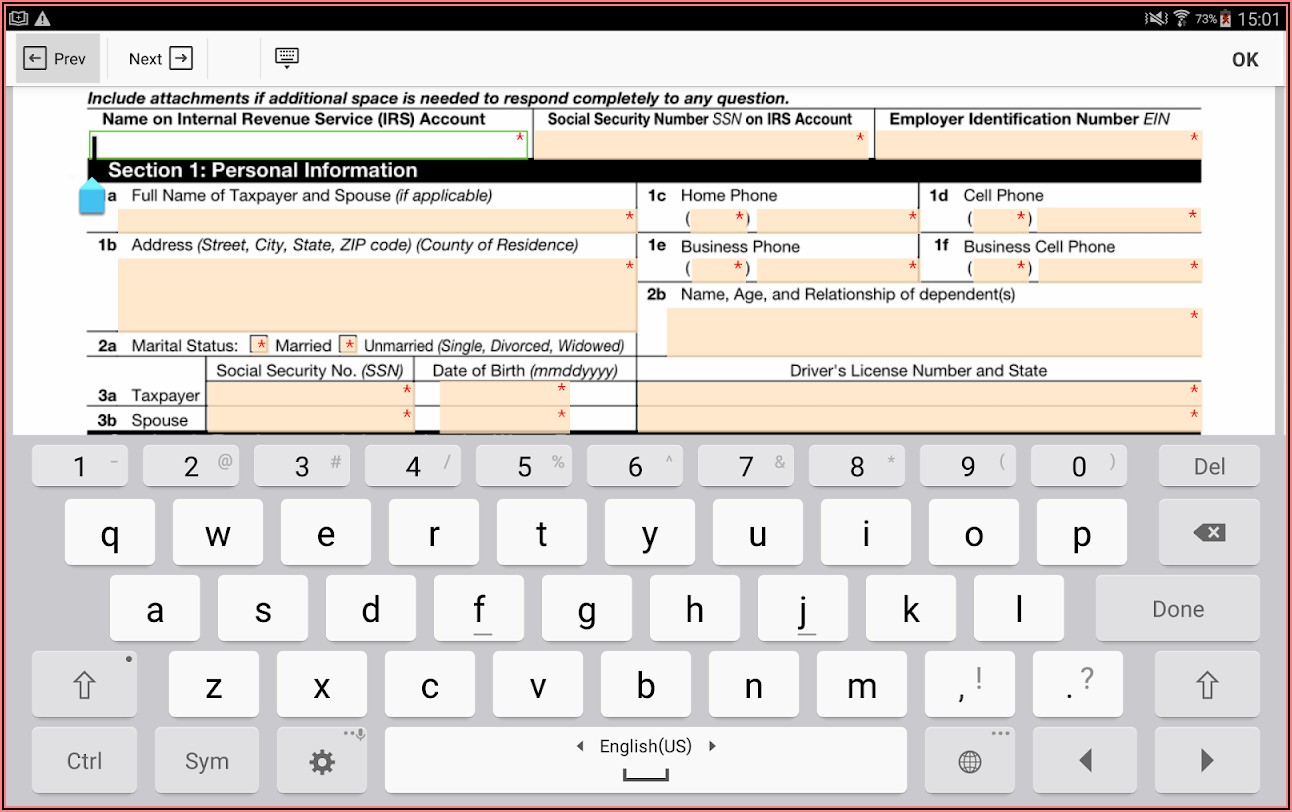Click the 3a Taxpayer Social Security No. field
This screenshot has width=1292, height=812.
310,394
